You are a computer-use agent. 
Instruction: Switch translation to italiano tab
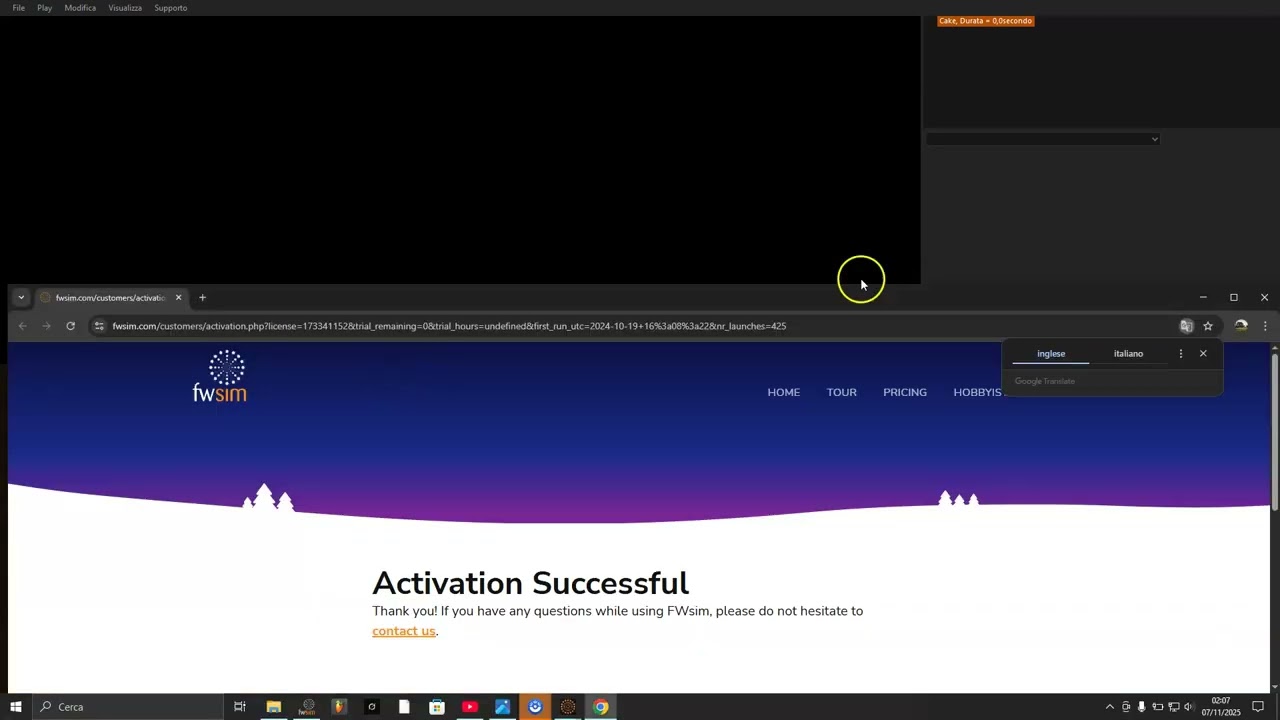1128,354
